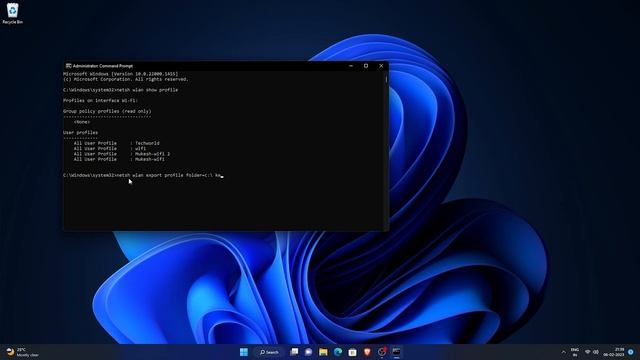Click the Techworld profile line
Viewport: 640px width, 360px height.
click(117, 143)
